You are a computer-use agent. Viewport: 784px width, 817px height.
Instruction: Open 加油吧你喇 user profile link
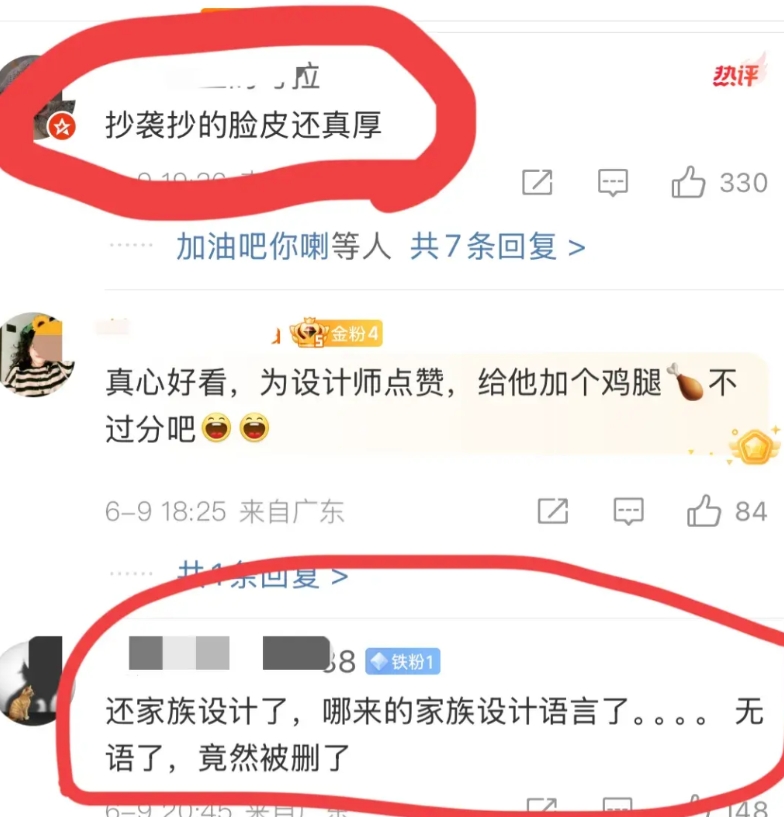click(x=253, y=246)
